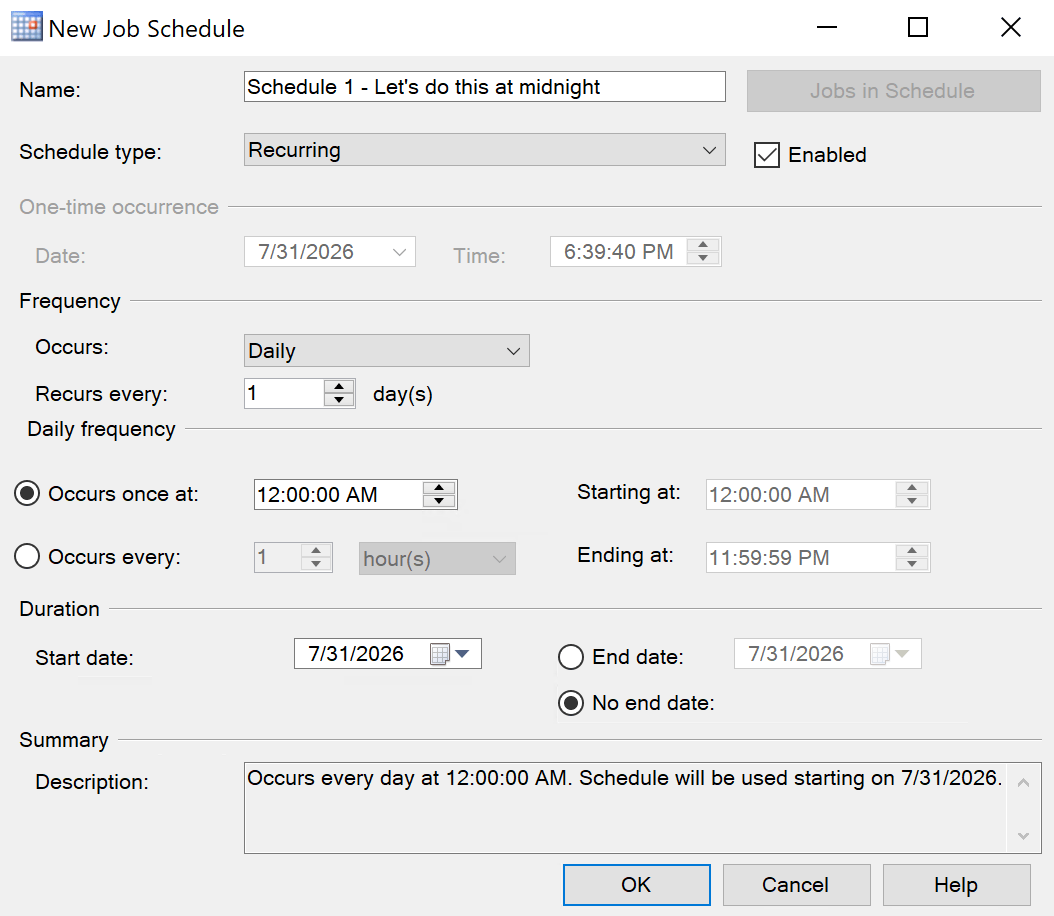1054x916 pixels.
Task: Open the Start date calendar picker icon
Action: [x=440, y=654]
